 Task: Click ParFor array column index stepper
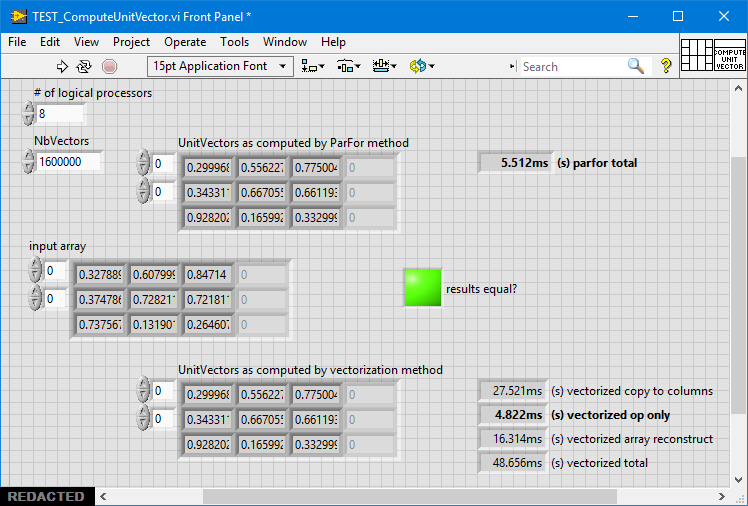[x=143, y=191]
